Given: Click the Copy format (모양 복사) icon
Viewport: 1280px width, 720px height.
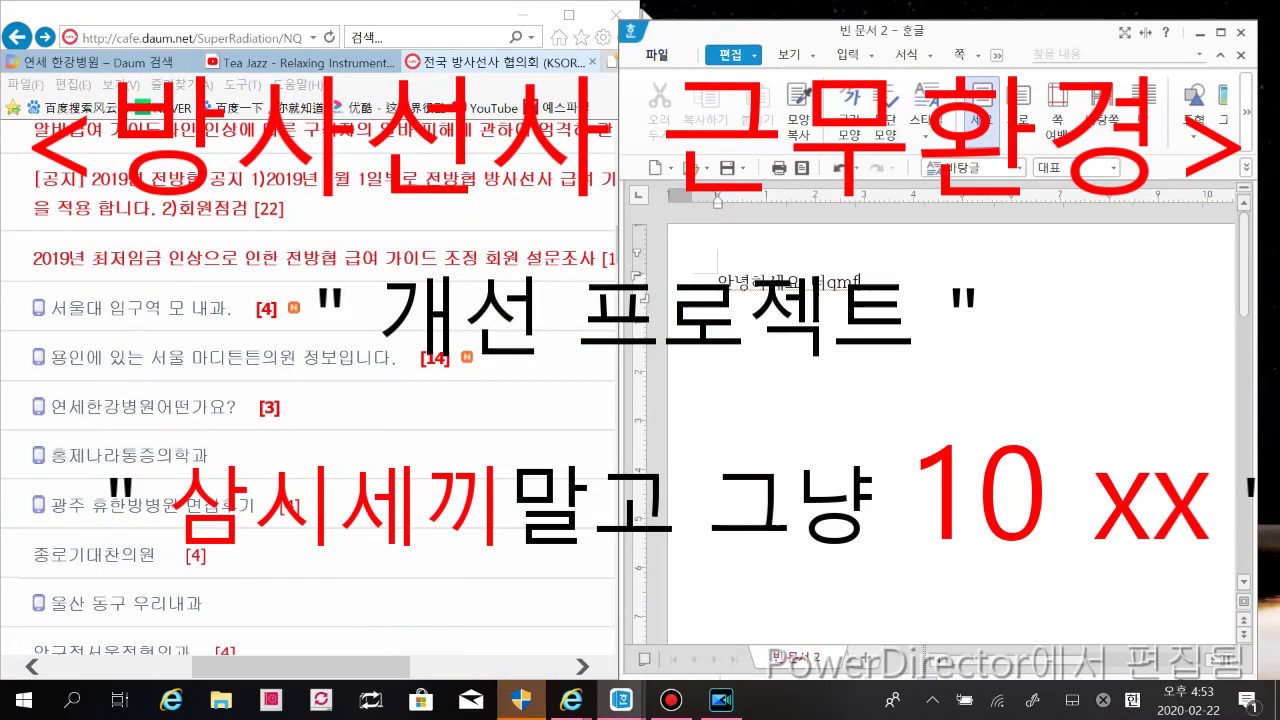Looking at the screenshot, I should point(799,96).
